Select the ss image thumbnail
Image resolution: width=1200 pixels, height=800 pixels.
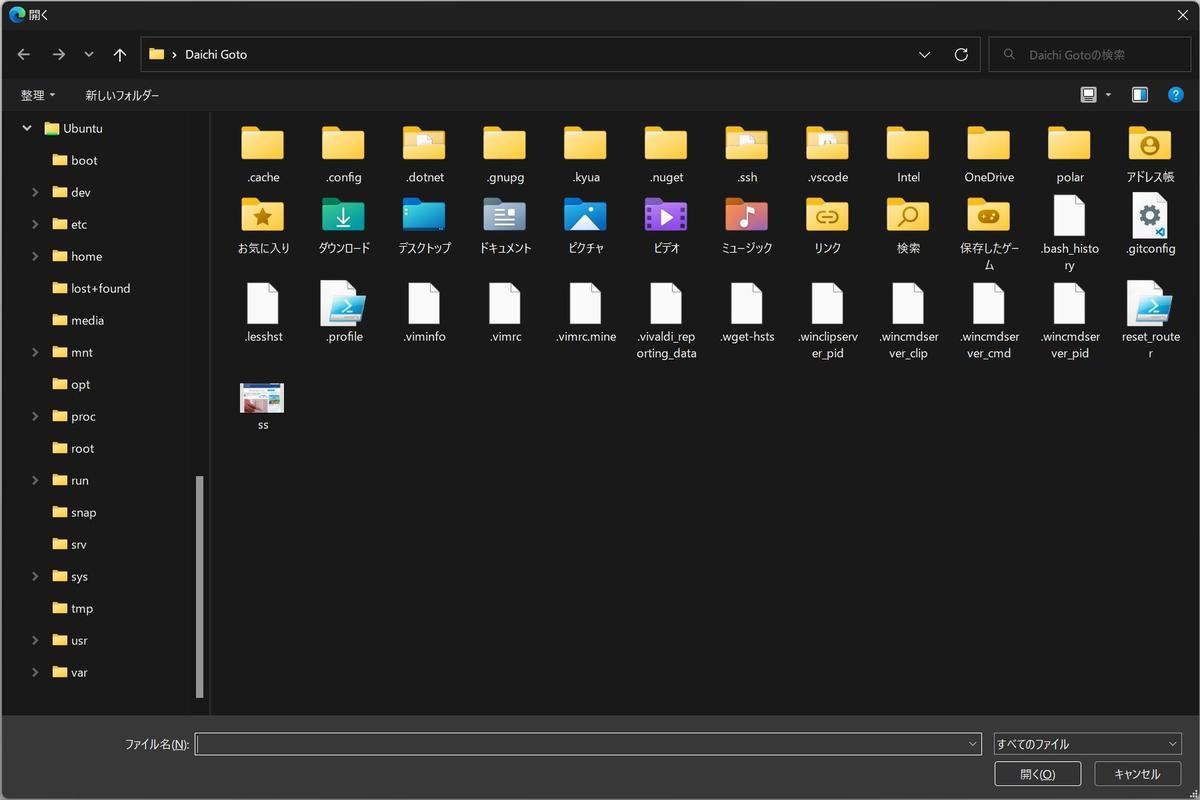(262, 399)
